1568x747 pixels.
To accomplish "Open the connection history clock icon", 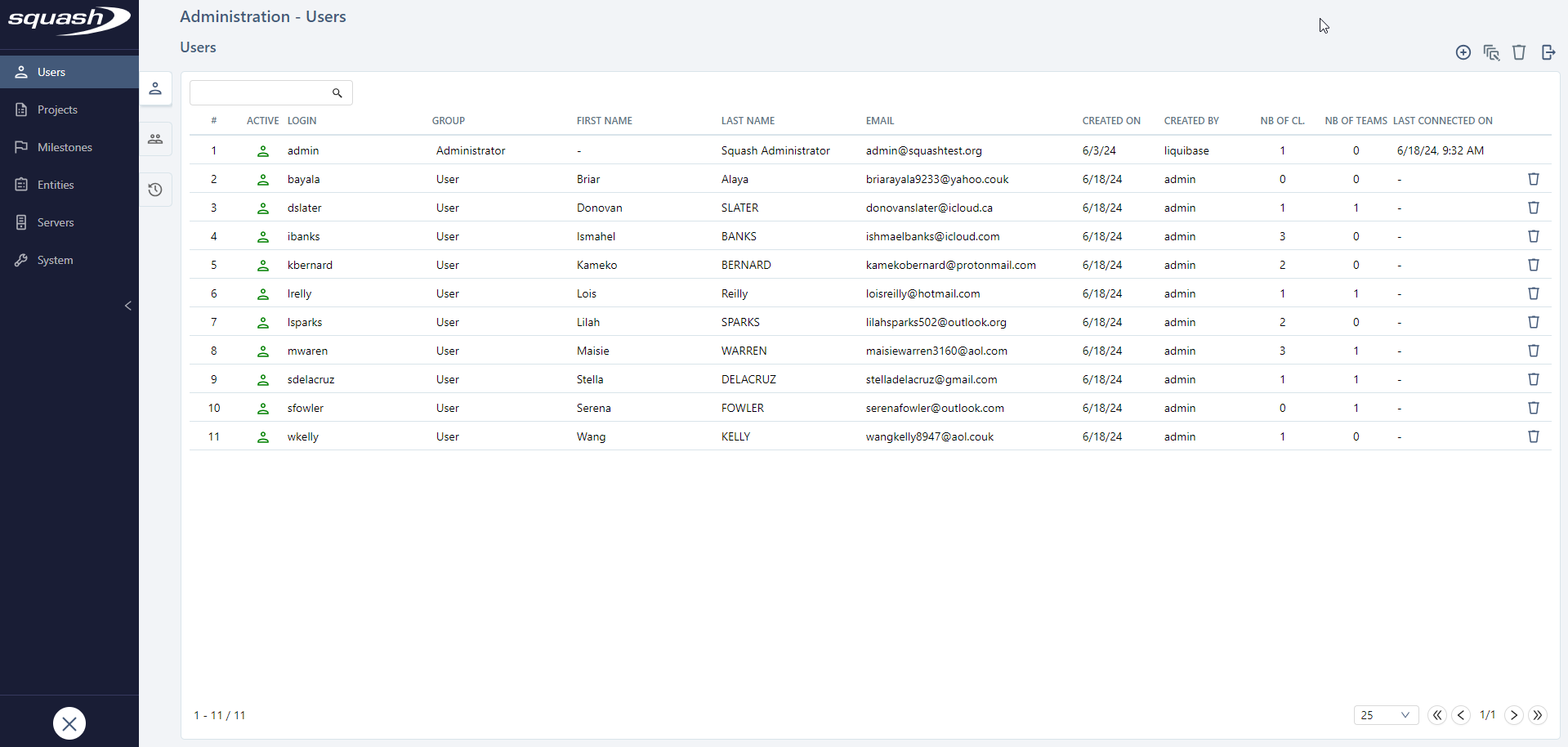I will coord(155,190).
